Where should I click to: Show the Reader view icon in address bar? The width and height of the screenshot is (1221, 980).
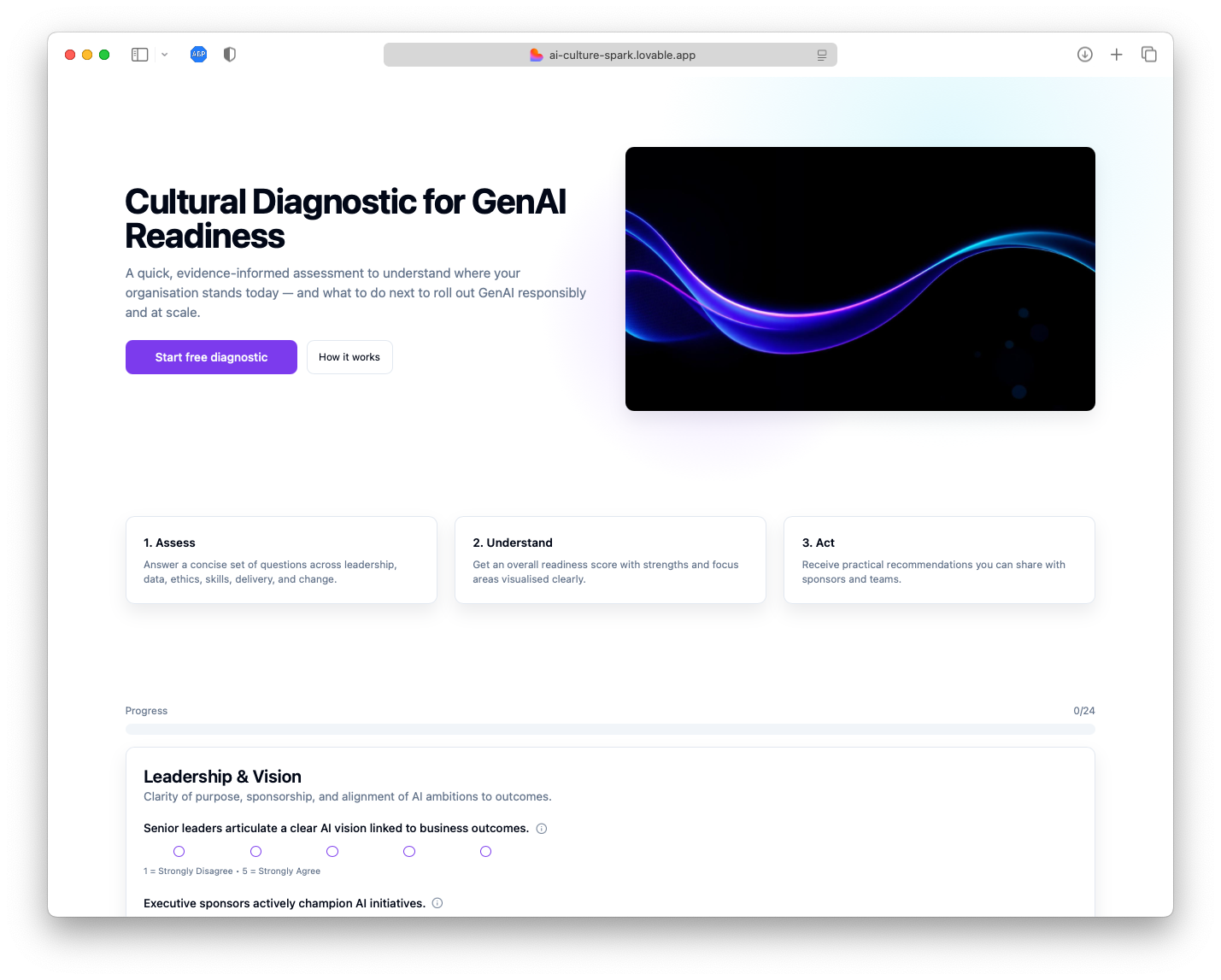[822, 55]
